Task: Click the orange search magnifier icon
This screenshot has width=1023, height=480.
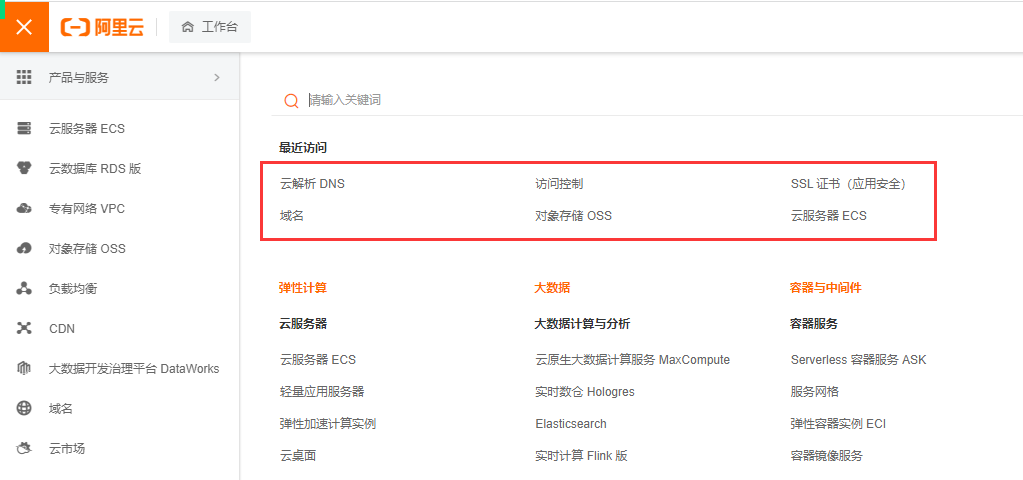Action: pyautogui.click(x=292, y=100)
